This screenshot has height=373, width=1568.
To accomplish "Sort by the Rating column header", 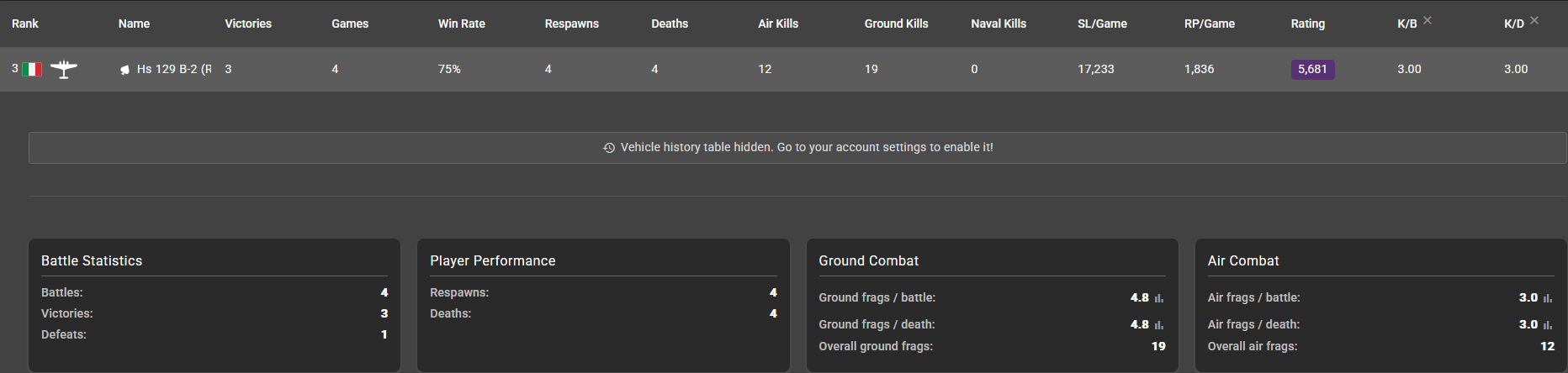I will point(1307,24).
